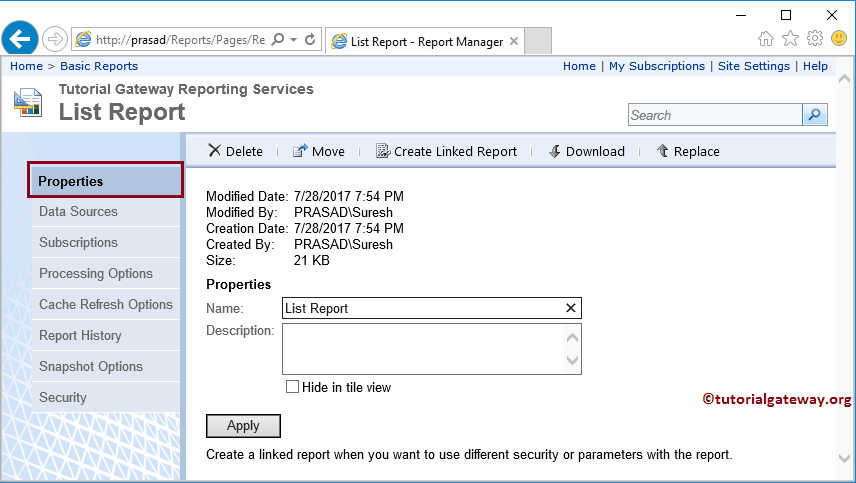Click the Size value 21 KB
The height and width of the screenshot is (483, 856).
[x=312, y=260]
